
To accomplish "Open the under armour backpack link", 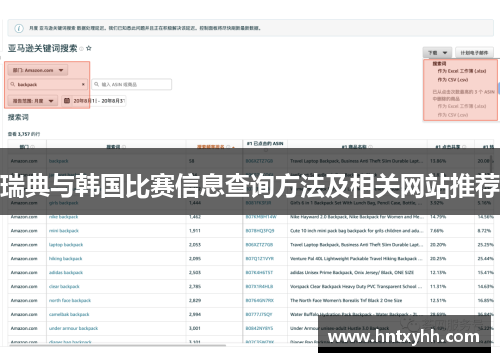I will [x=73, y=329].
